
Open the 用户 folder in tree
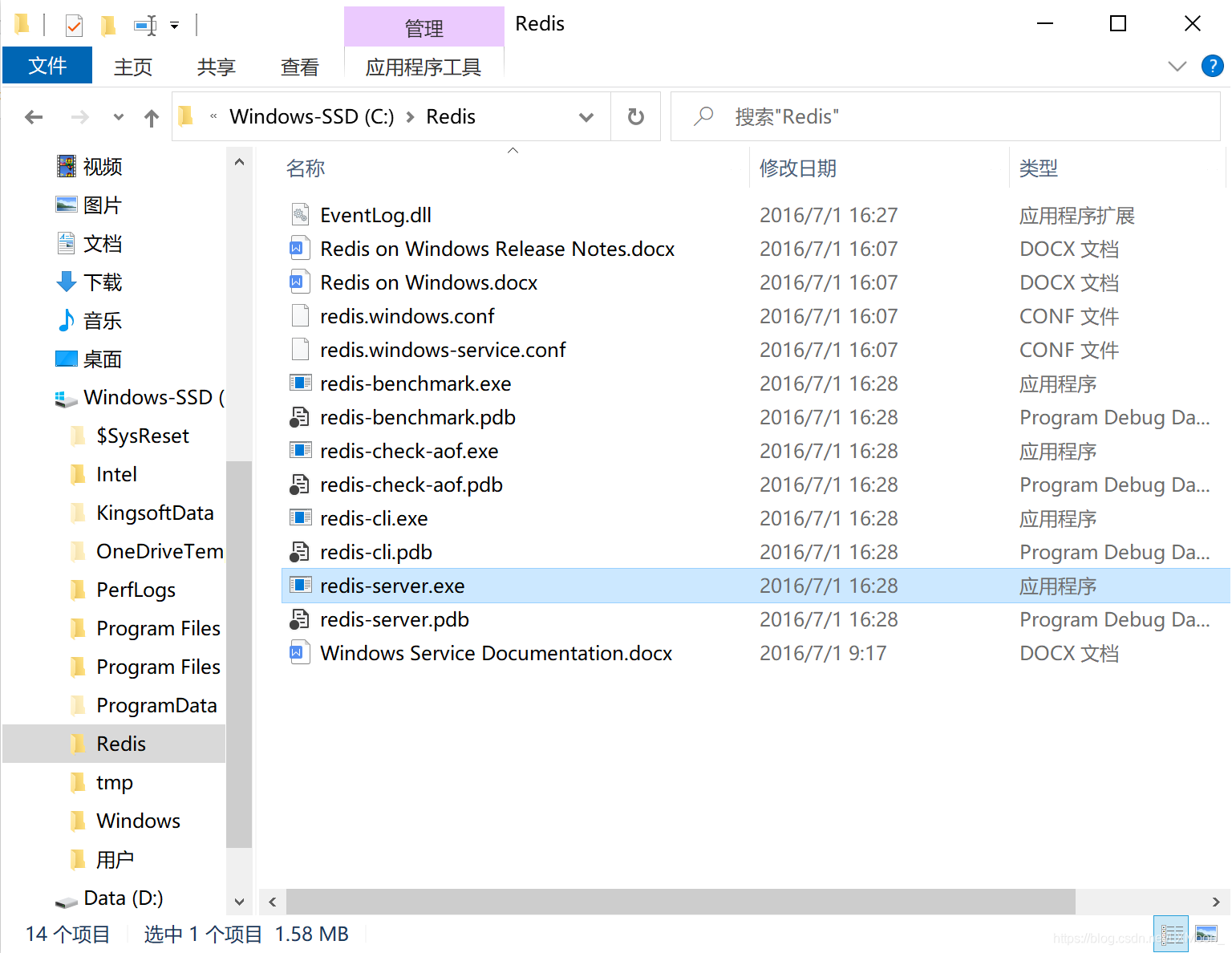(x=114, y=860)
